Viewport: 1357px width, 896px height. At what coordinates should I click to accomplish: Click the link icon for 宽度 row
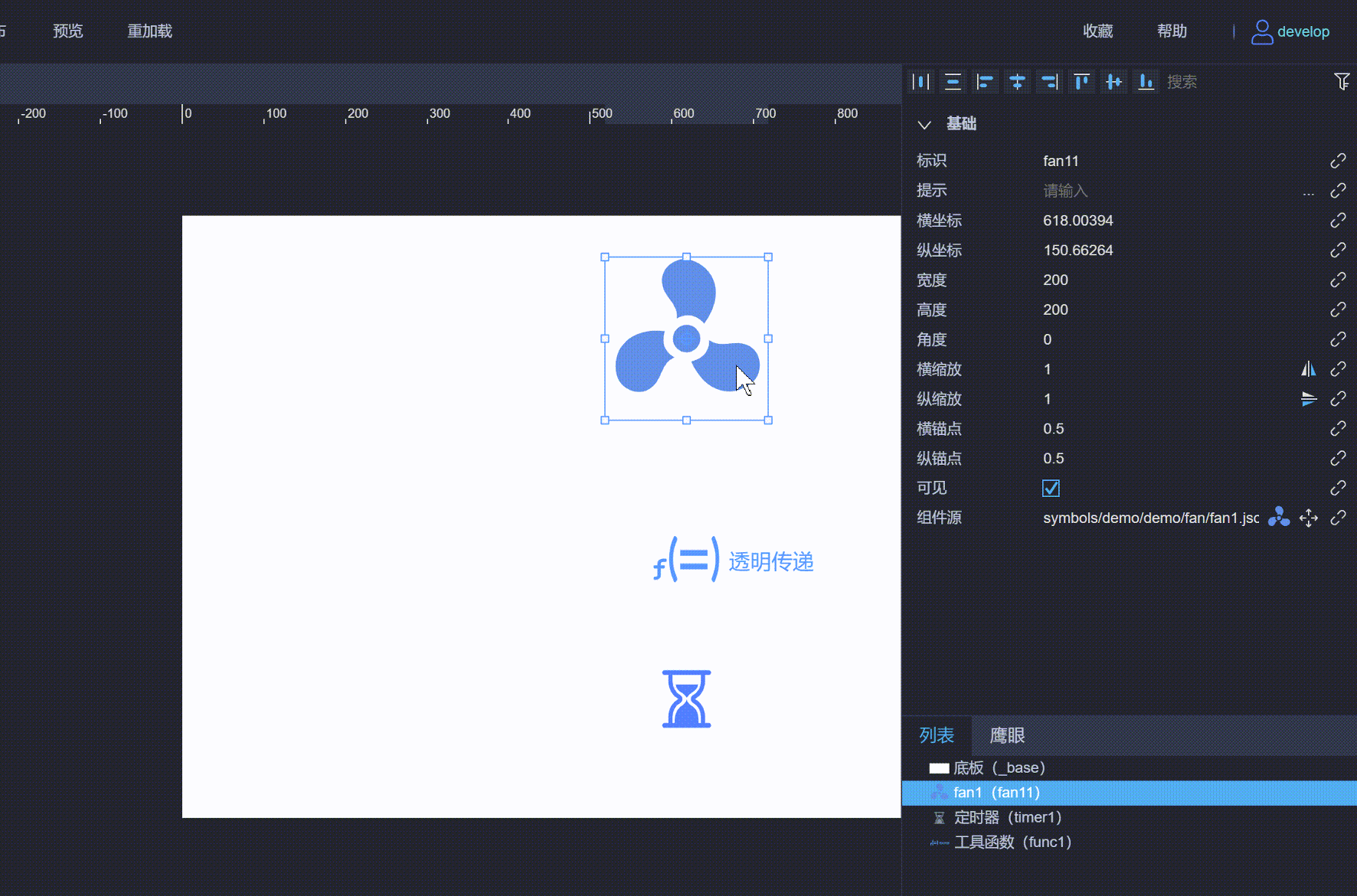tap(1338, 280)
